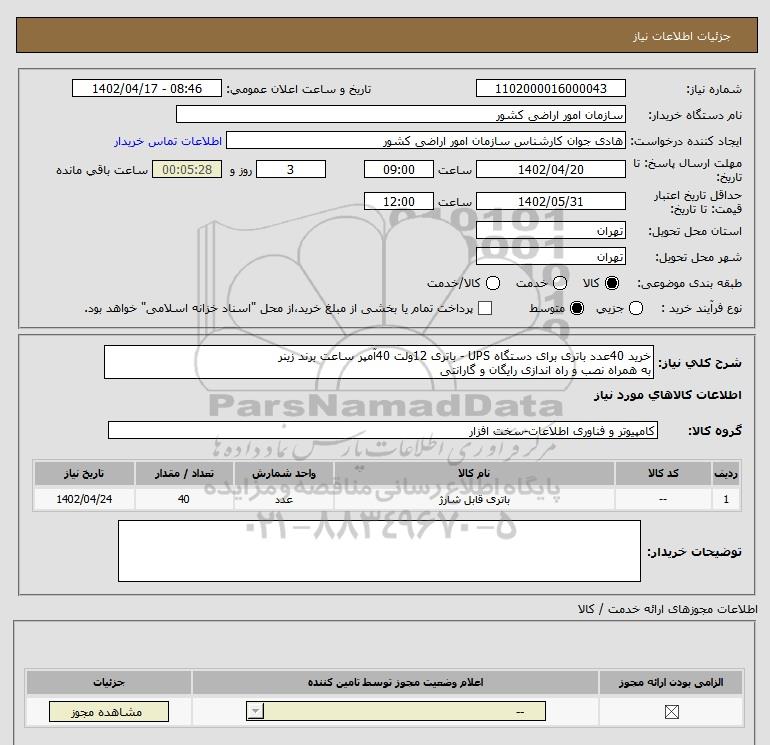
Task: Click the اطلاعات مجوزهای ارائه خدمت / کالا heading
Action: point(667,609)
